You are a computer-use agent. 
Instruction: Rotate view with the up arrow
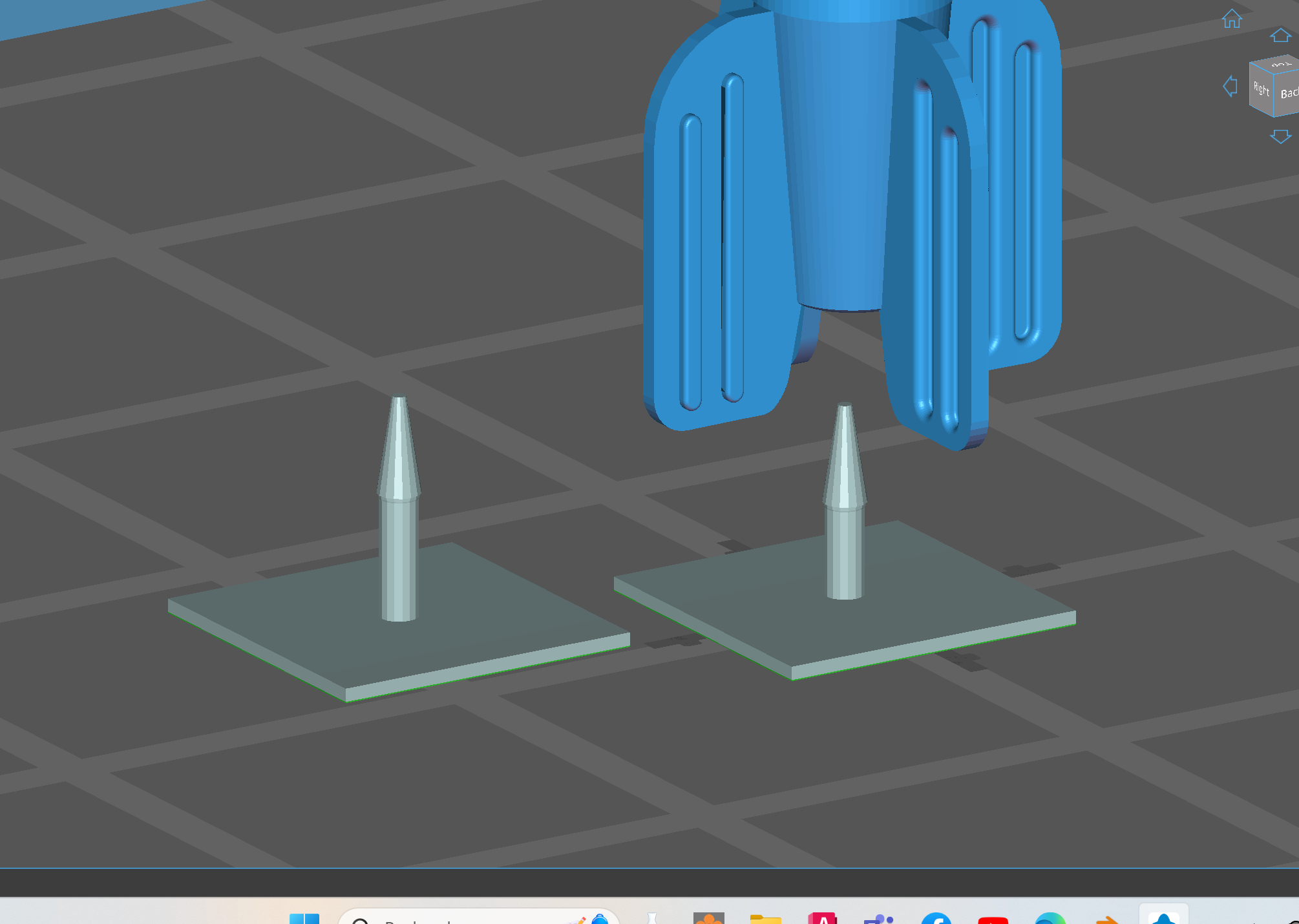pos(1280,36)
